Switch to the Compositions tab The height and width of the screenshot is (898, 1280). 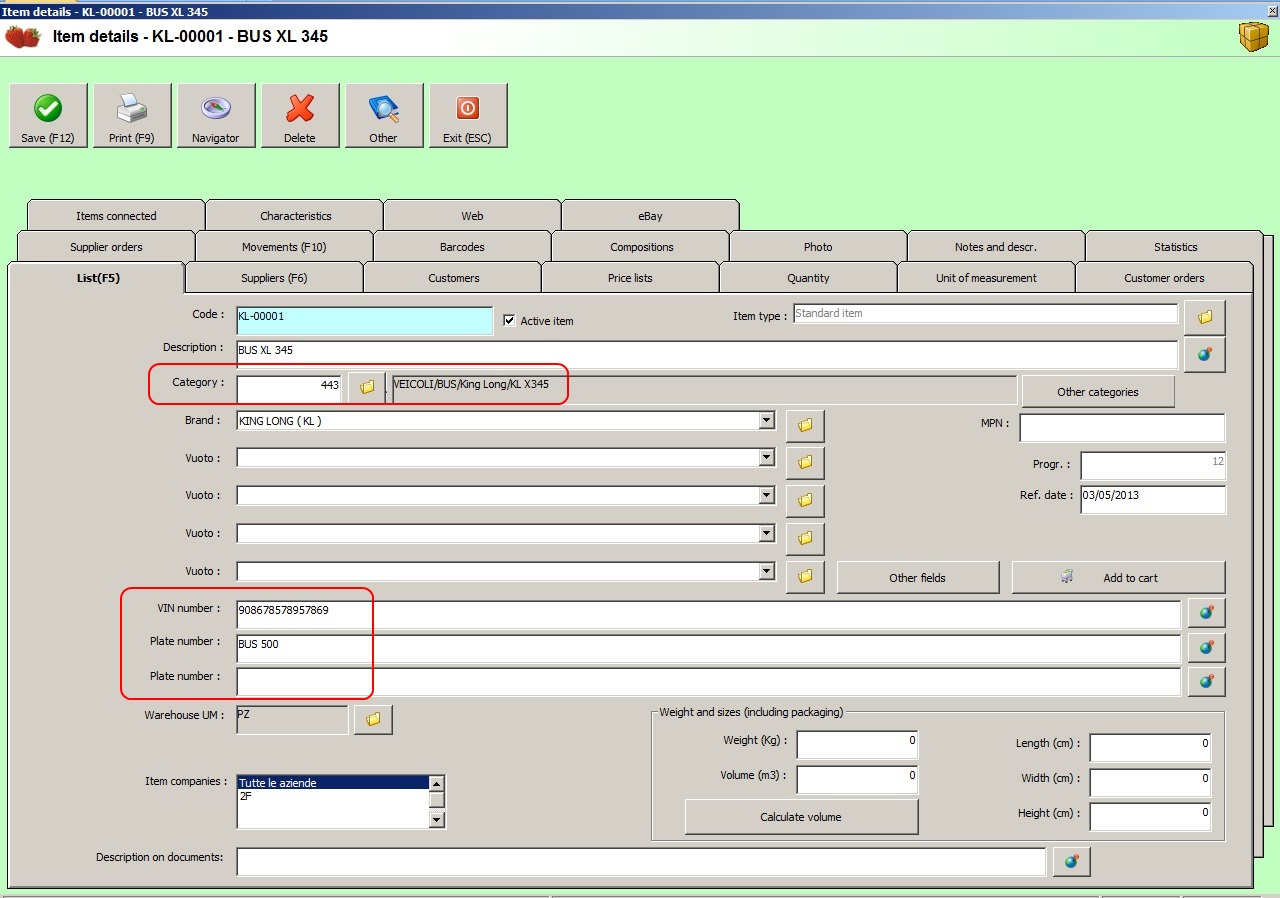click(641, 247)
